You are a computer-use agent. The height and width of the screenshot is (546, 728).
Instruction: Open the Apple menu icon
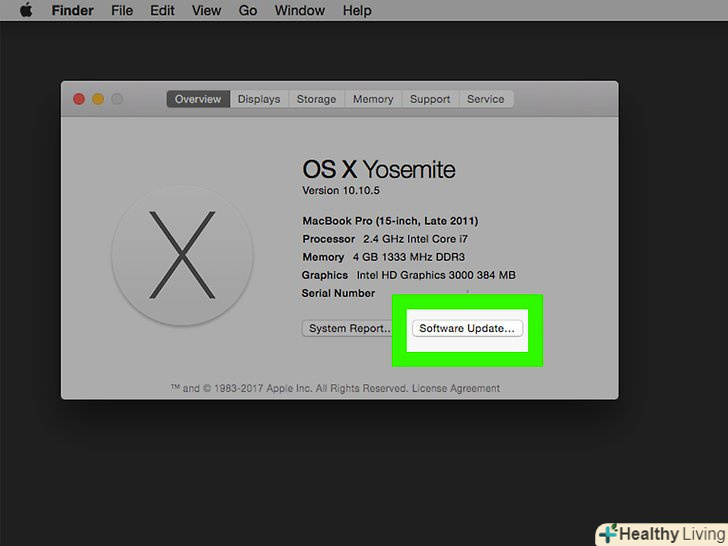pos(26,10)
